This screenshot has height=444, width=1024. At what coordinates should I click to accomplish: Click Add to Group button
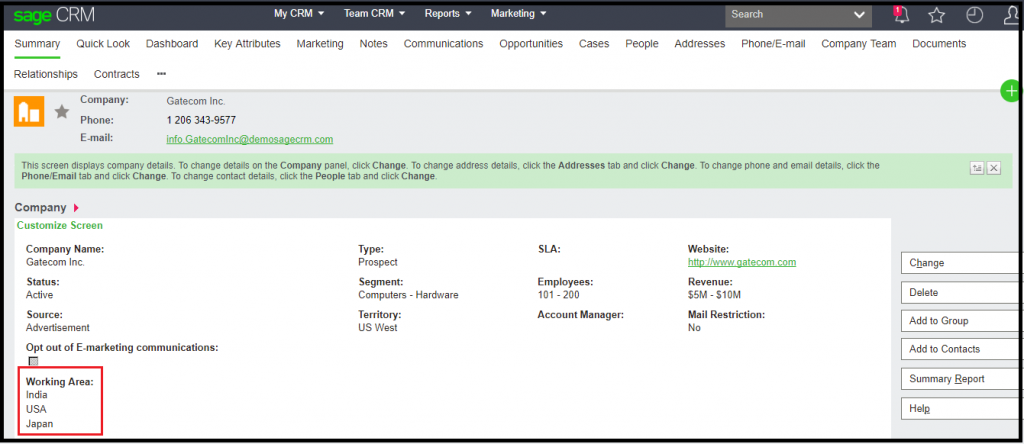click(x=961, y=321)
